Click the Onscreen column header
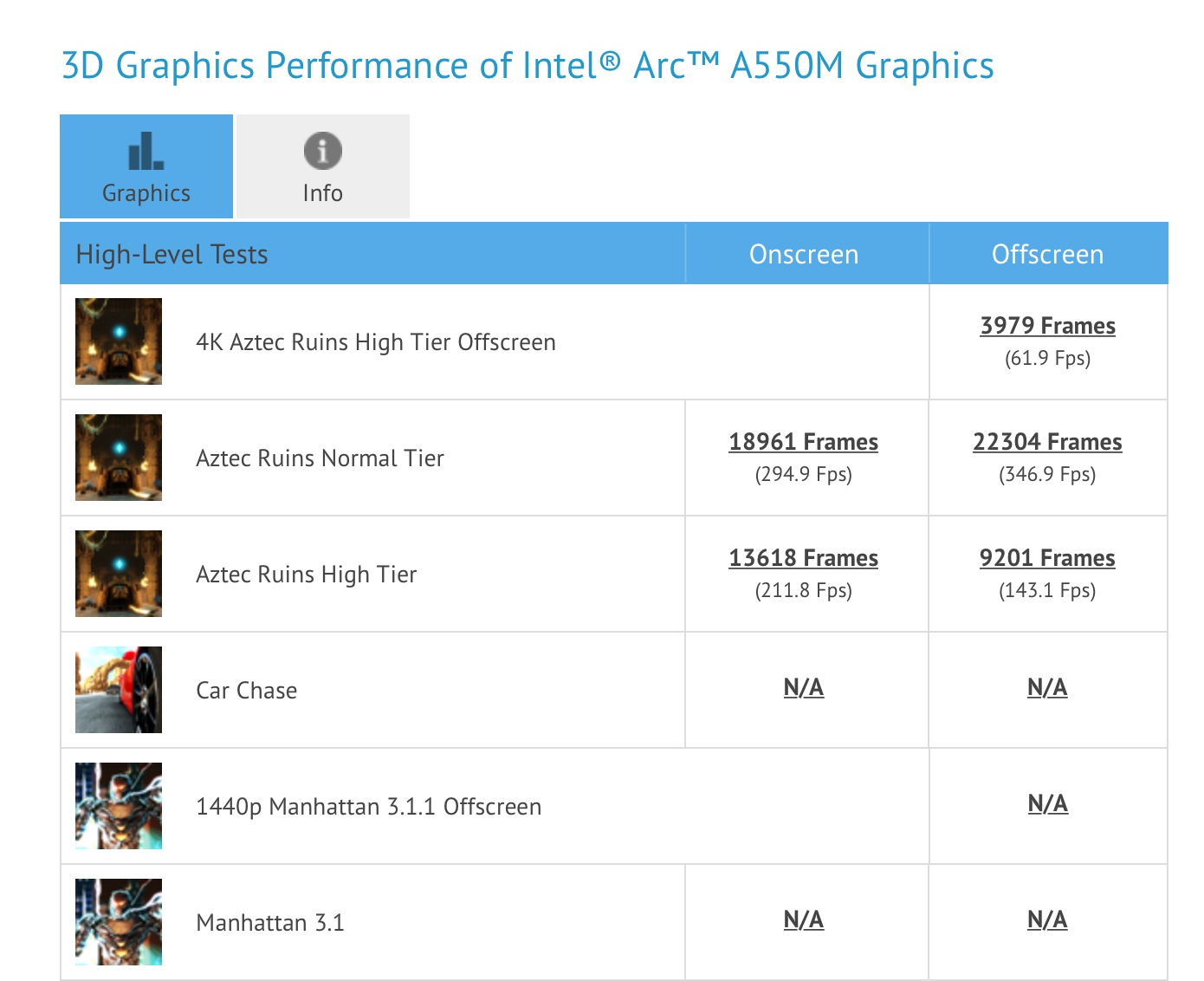This screenshot has width=1204, height=981. pos(803,254)
